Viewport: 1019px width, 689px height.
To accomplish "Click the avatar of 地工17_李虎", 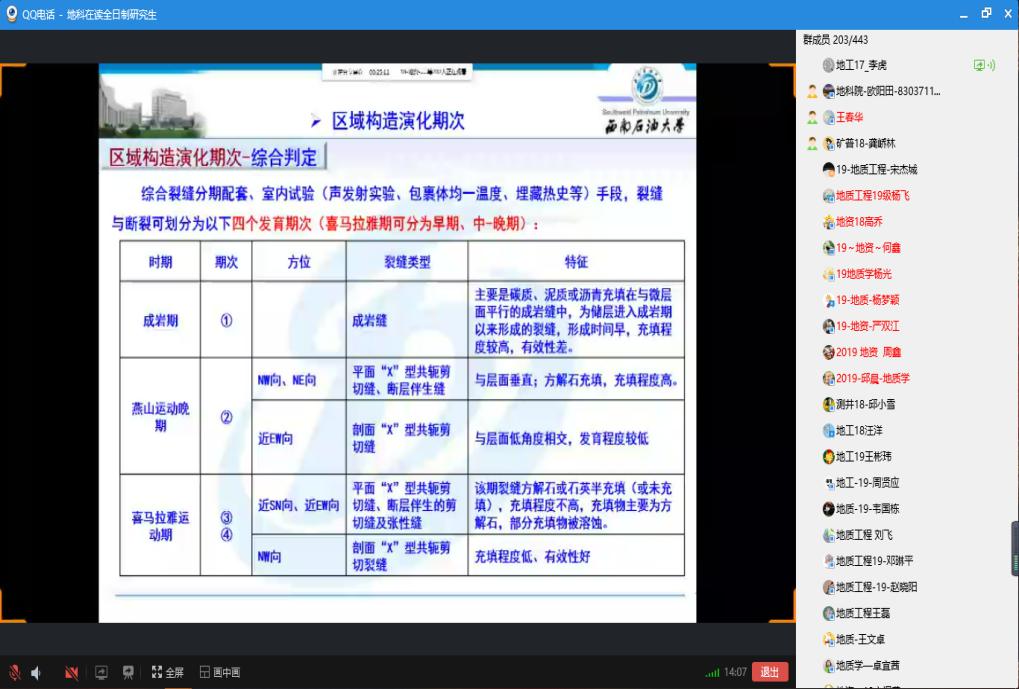I will [828, 65].
